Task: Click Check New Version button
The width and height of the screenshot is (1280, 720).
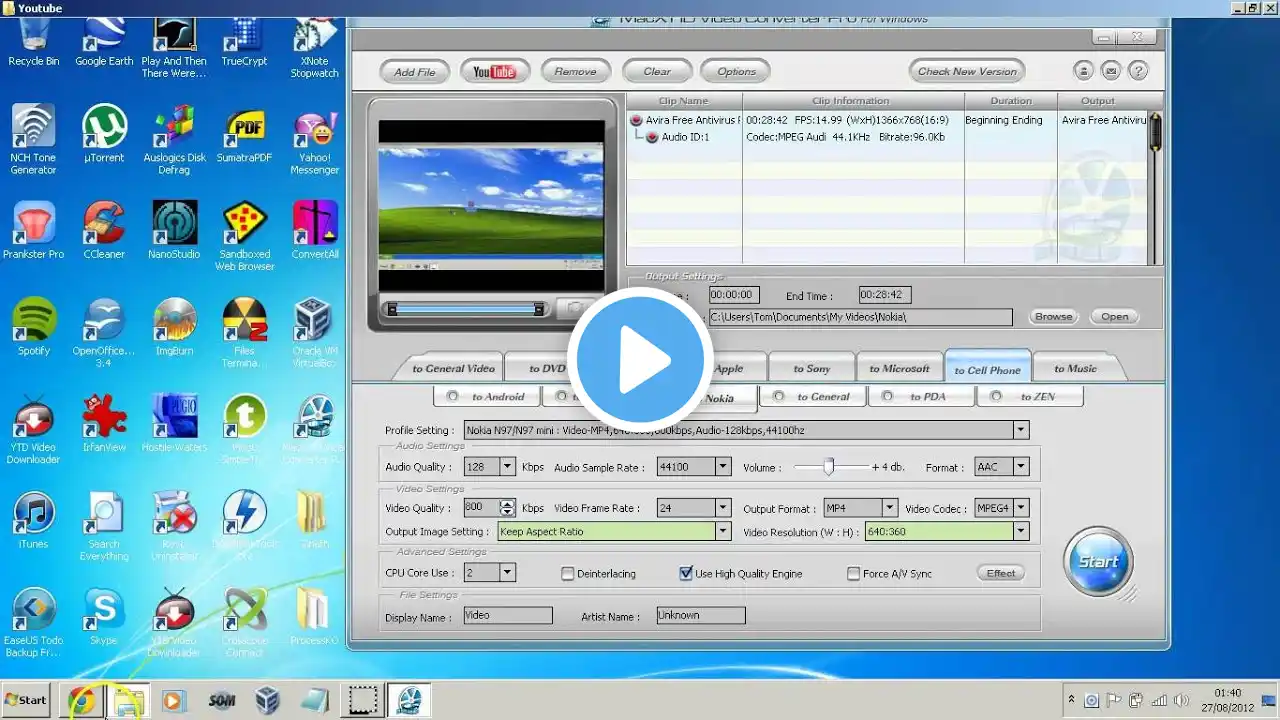Action: click(967, 71)
